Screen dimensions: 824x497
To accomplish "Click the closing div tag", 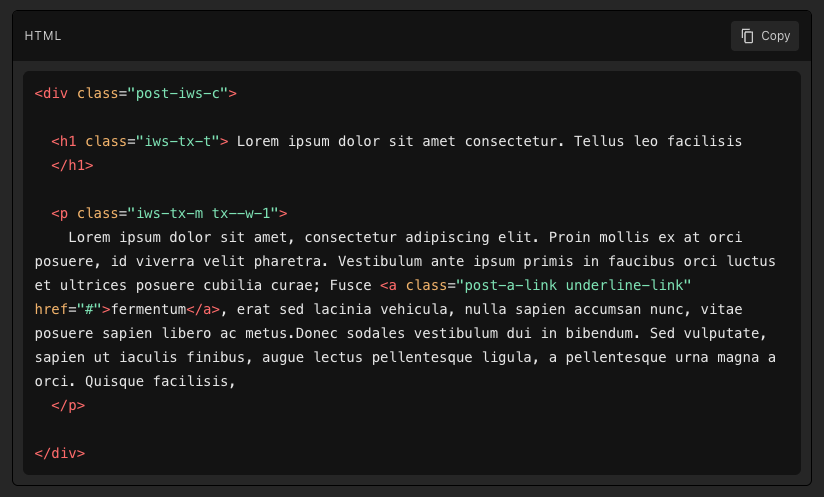I will [60, 453].
